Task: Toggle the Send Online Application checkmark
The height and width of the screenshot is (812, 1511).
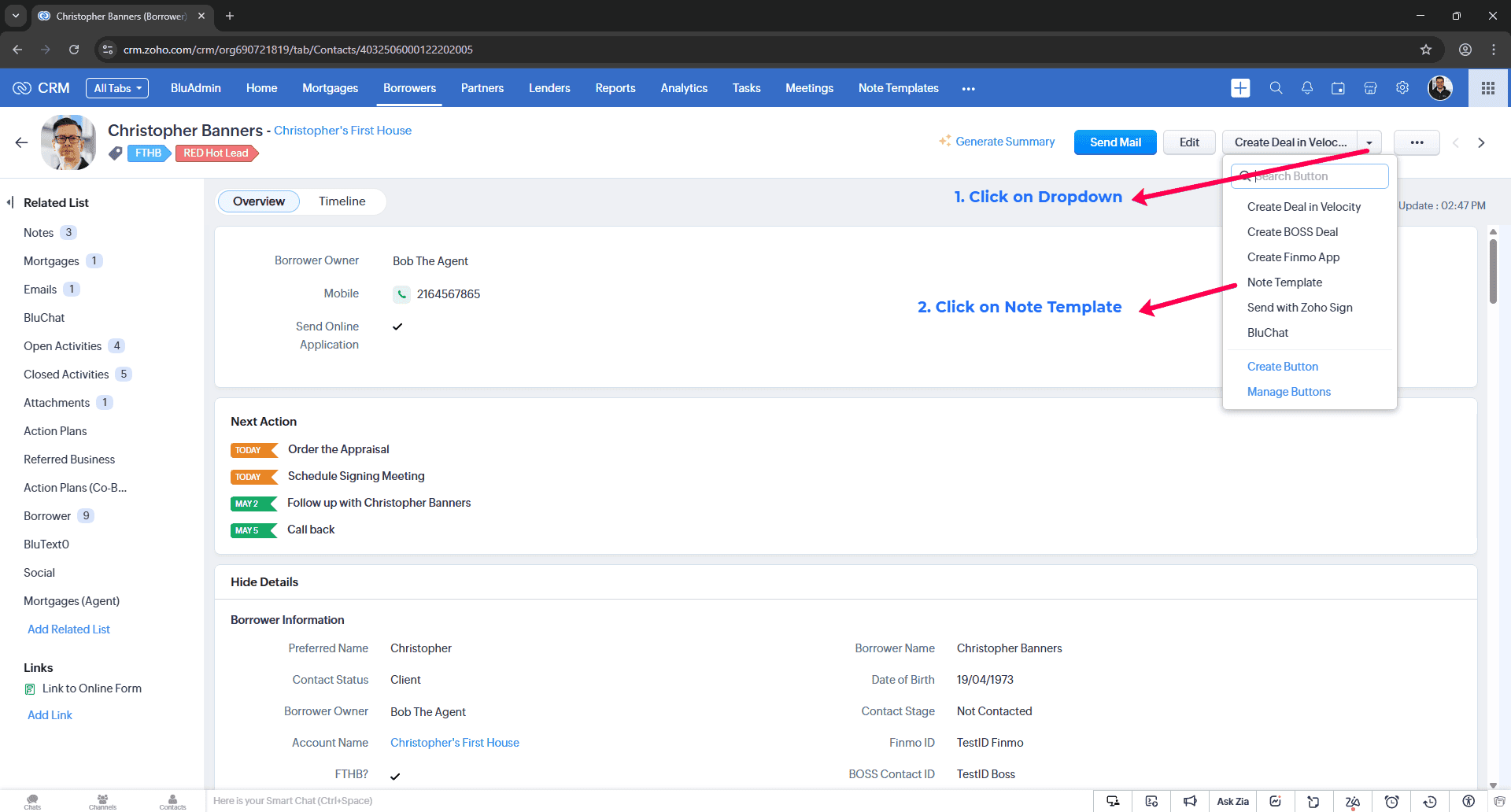Action: coord(397,327)
